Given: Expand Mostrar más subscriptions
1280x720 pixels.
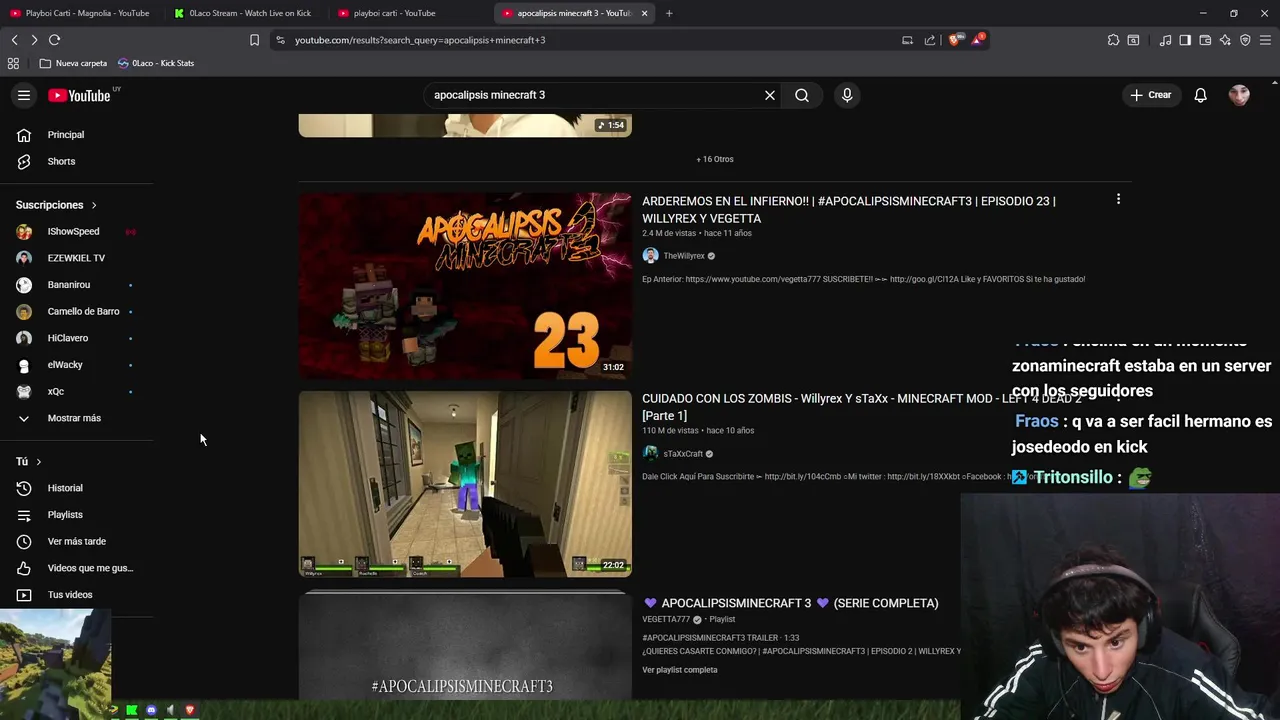Looking at the screenshot, I should 76,418.
